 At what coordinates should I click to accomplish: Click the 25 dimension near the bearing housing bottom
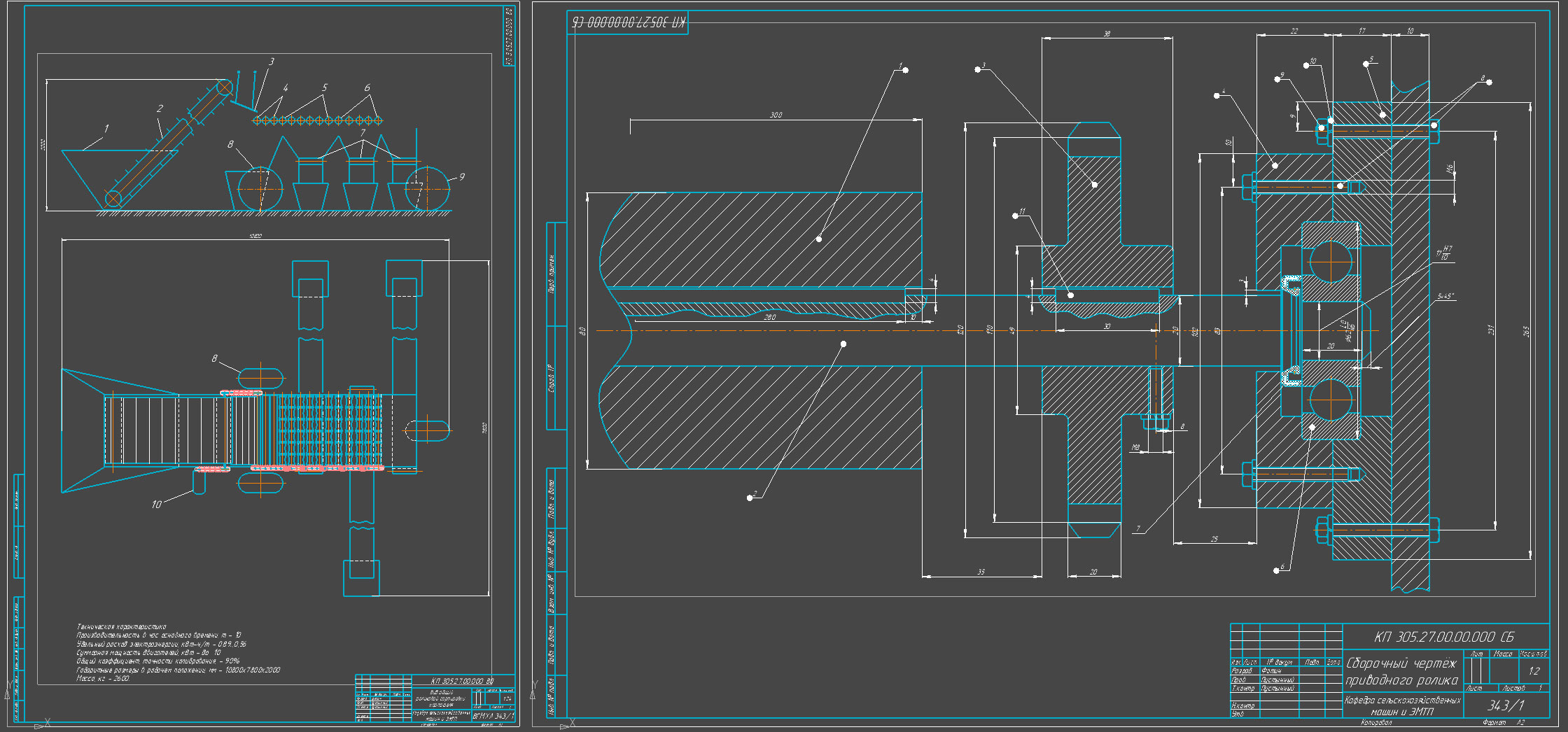(x=1214, y=539)
